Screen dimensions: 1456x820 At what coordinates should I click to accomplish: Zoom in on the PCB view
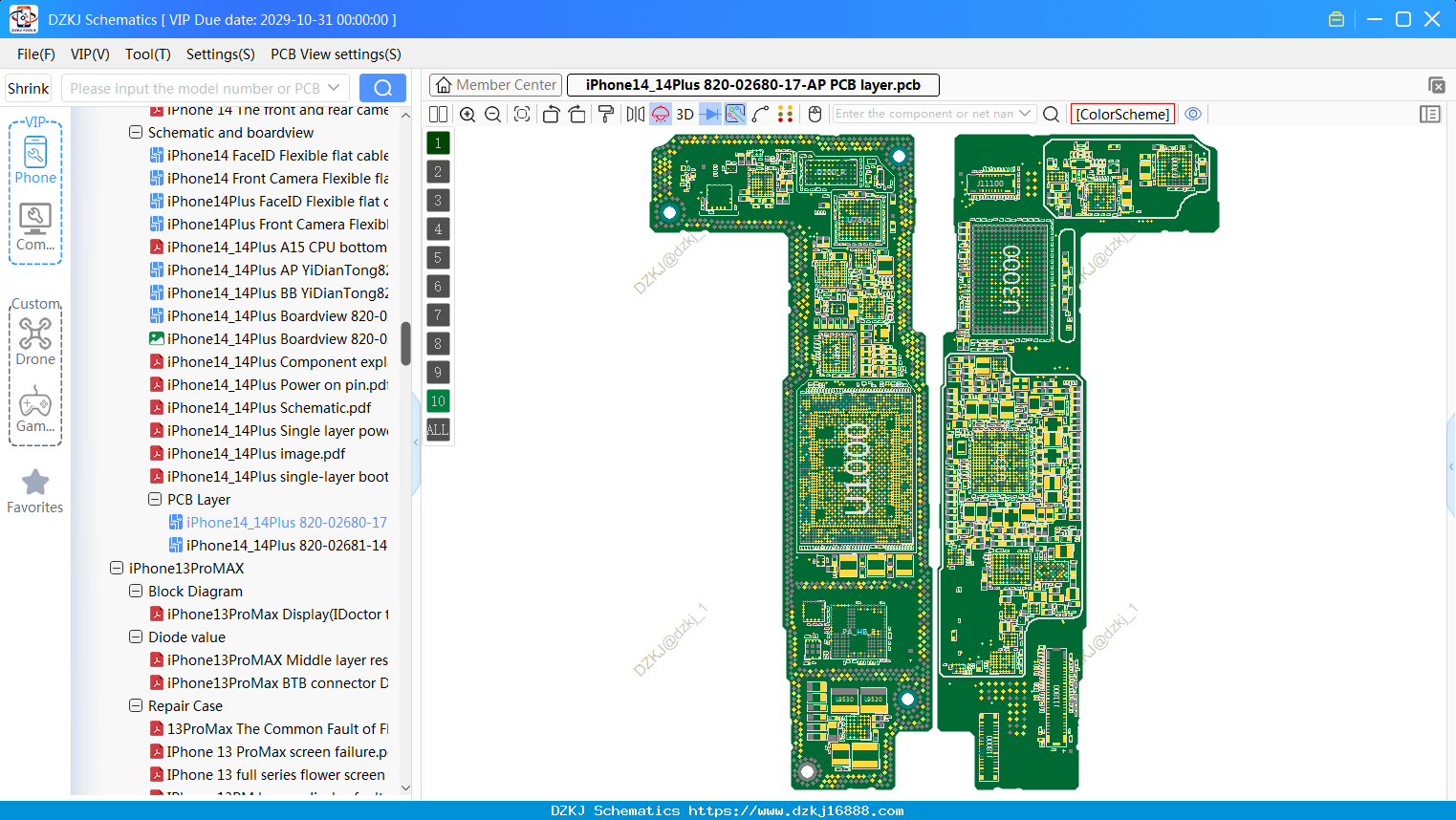(x=467, y=114)
